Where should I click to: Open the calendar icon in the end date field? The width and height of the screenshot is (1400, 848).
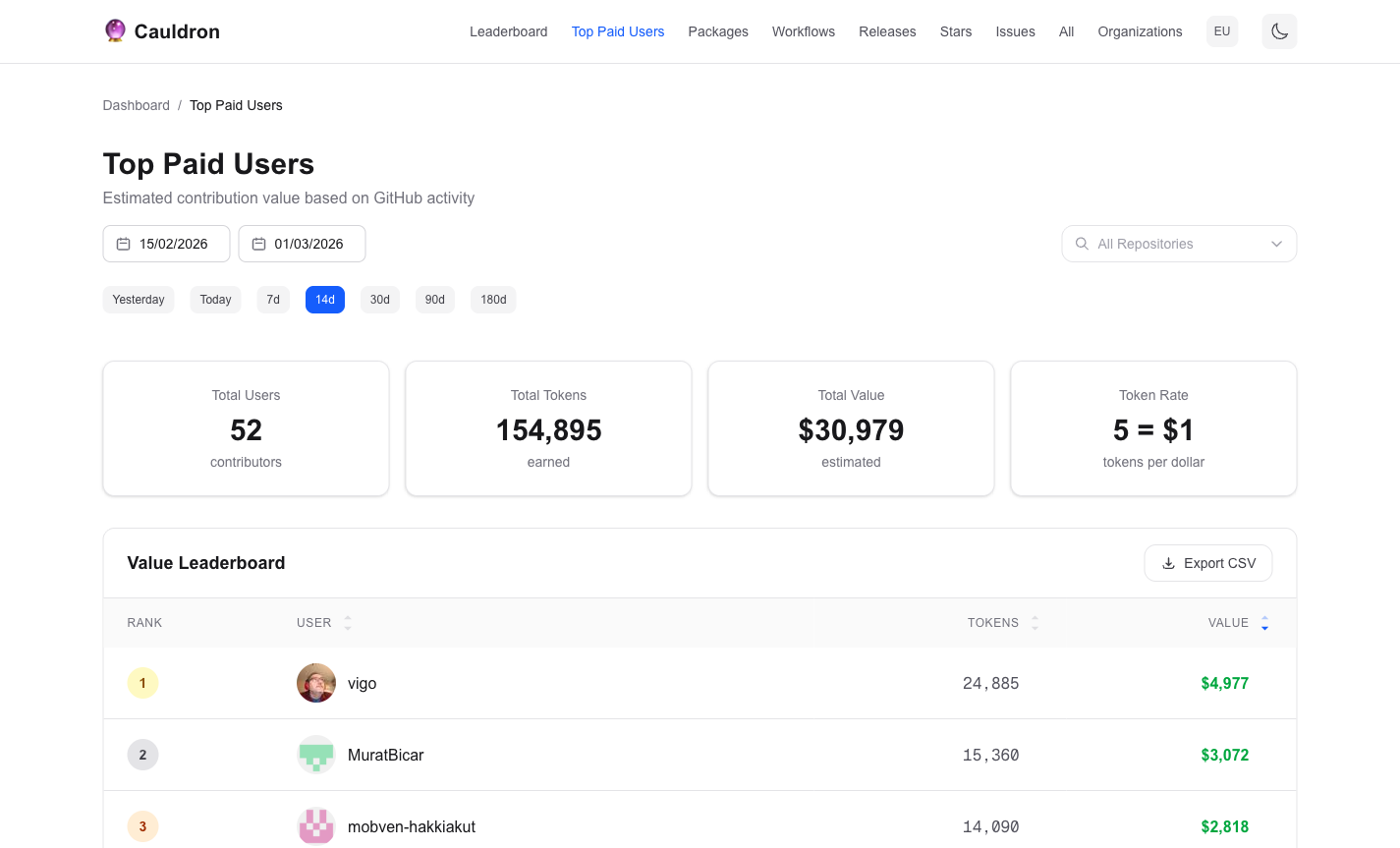[x=258, y=243]
